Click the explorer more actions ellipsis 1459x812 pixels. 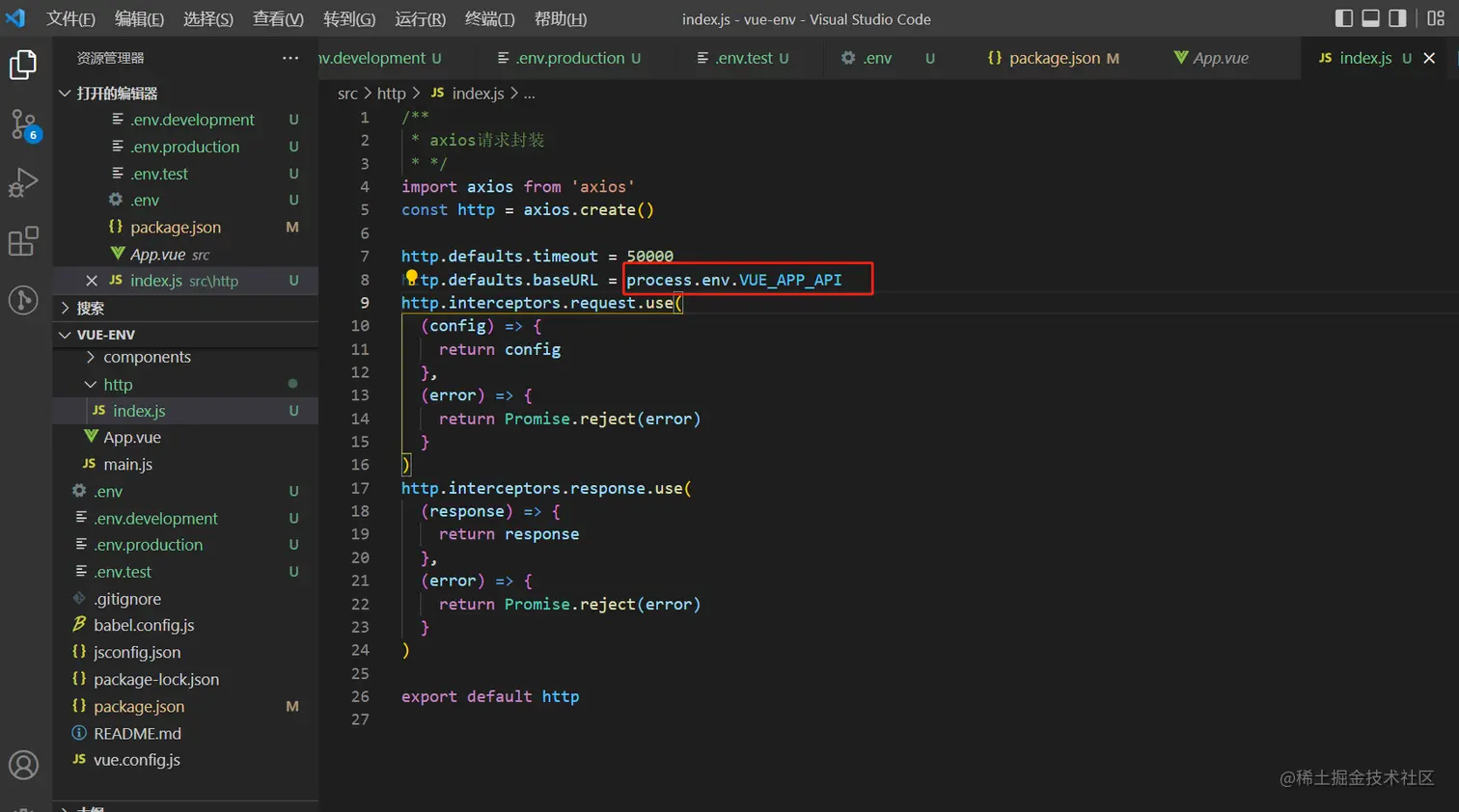290,58
